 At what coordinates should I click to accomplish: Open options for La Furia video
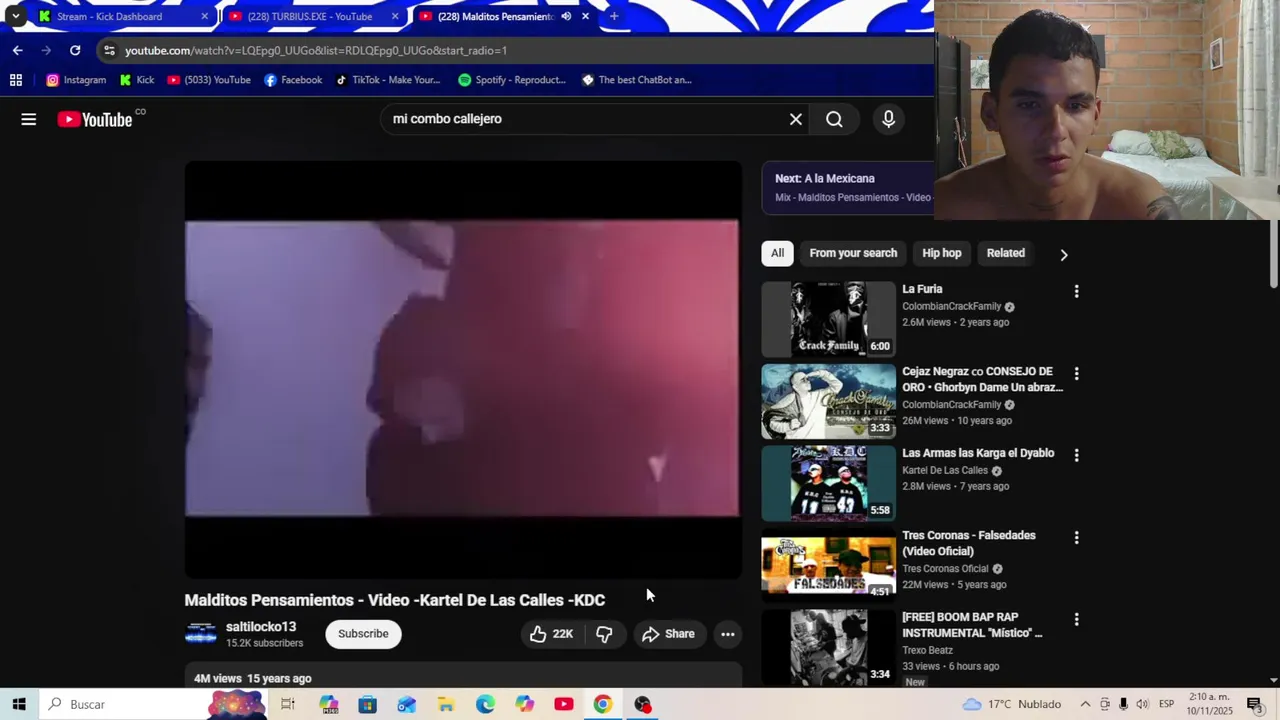coord(1076,291)
